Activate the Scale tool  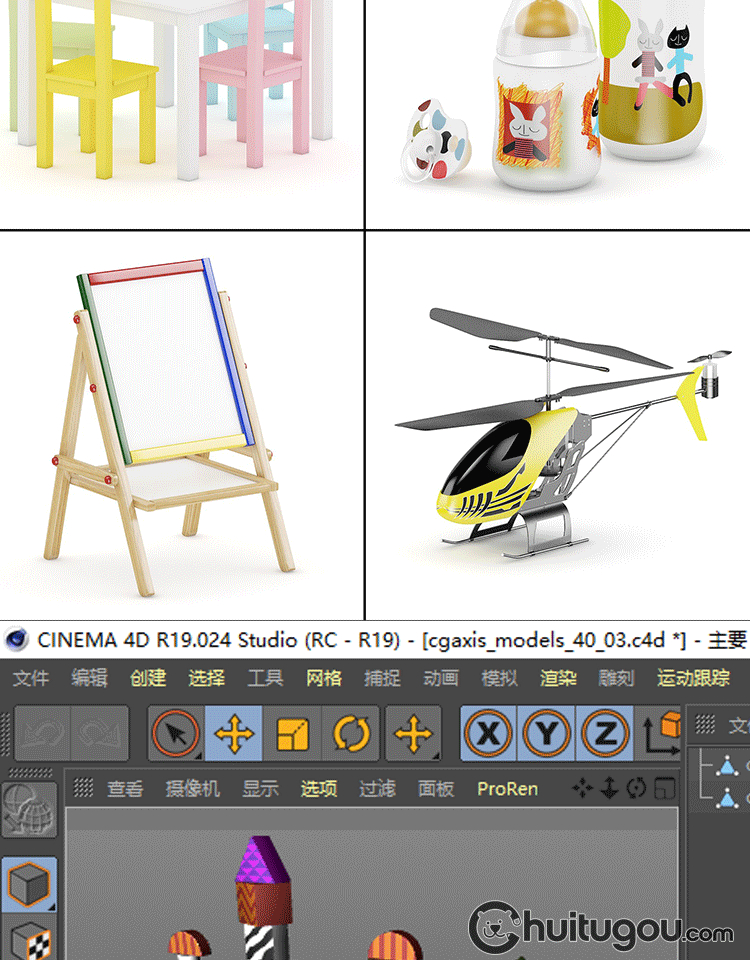tap(292, 733)
